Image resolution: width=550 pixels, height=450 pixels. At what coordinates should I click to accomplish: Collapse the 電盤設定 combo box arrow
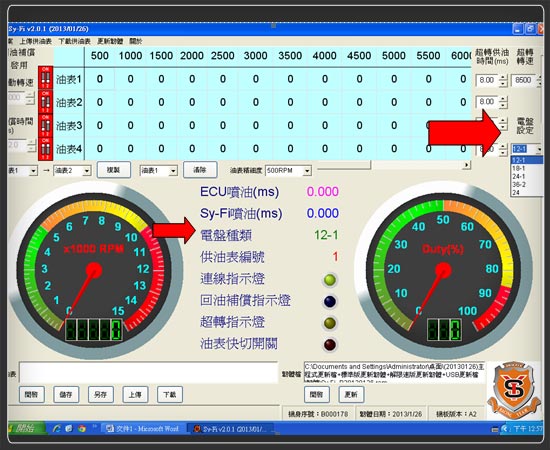coord(539,149)
